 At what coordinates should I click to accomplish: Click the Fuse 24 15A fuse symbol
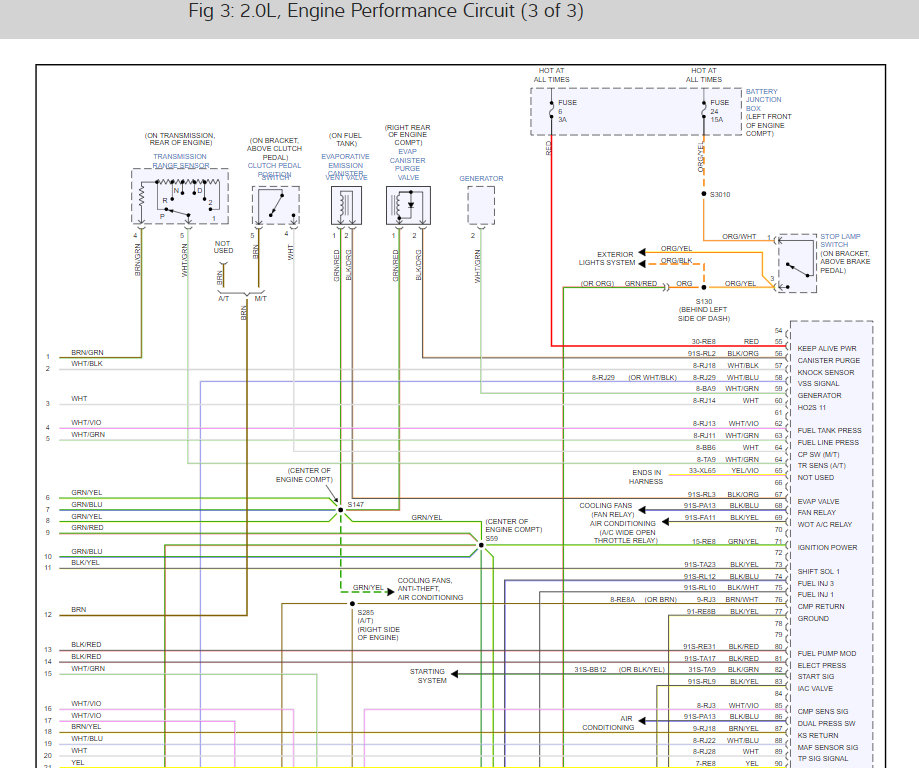704,110
